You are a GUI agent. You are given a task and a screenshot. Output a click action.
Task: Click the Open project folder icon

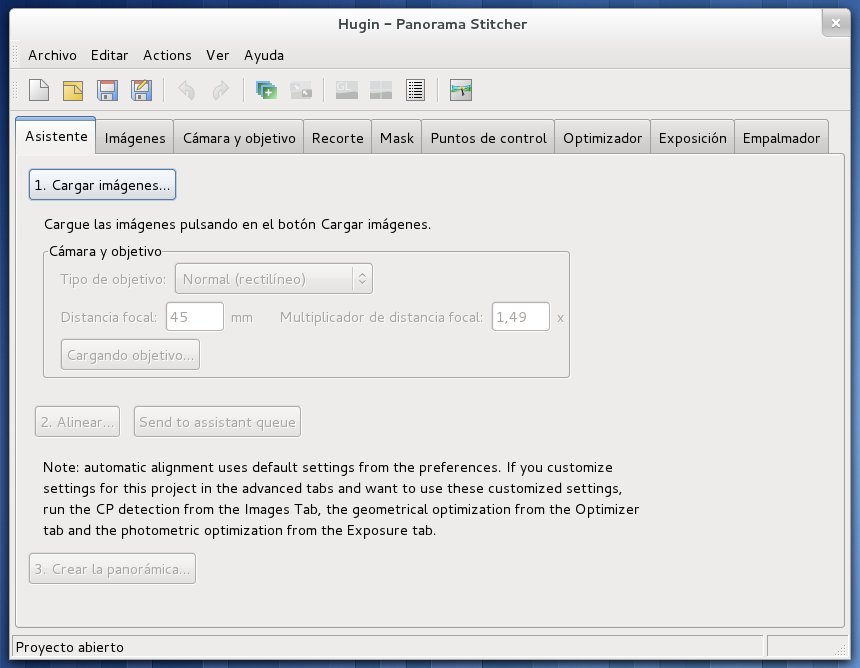pyautogui.click(x=73, y=91)
